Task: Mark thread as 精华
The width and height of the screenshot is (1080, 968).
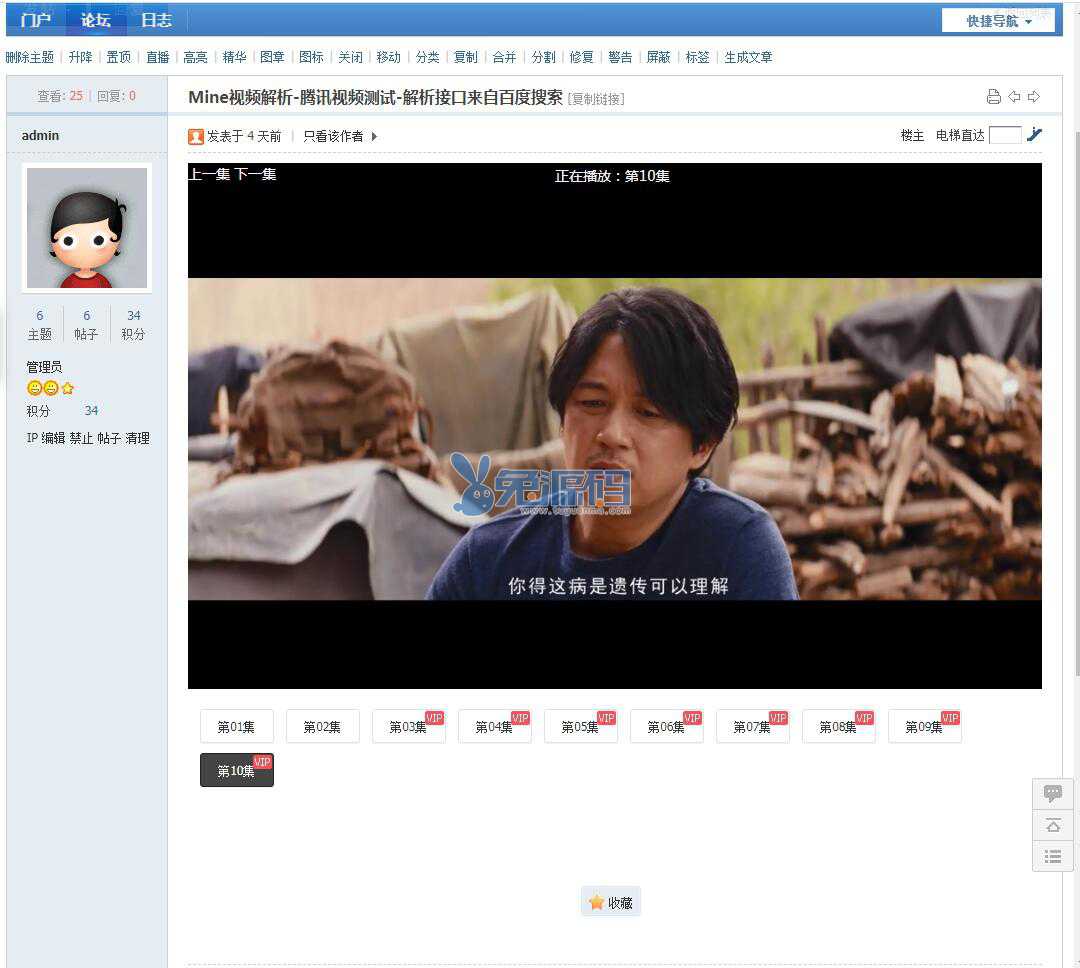Action: tap(234, 57)
